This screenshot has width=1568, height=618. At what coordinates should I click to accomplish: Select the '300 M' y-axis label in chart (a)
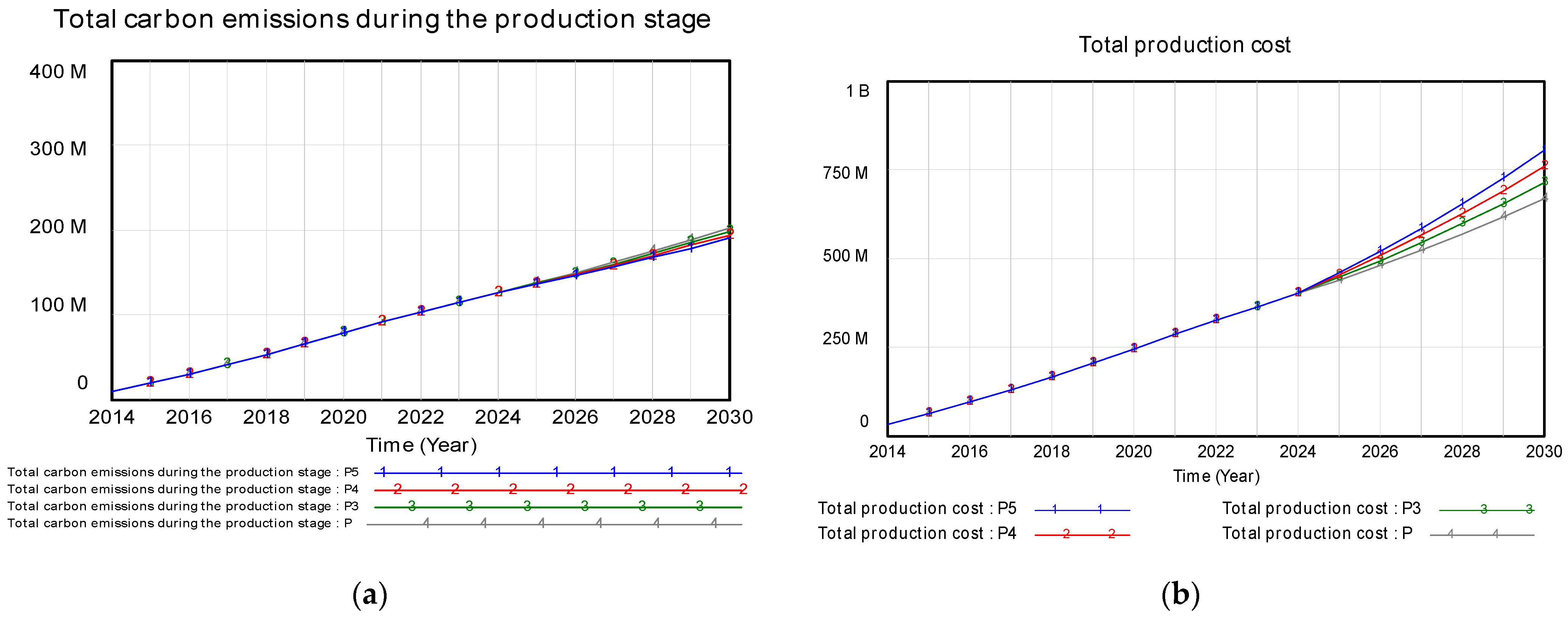[x=58, y=149]
